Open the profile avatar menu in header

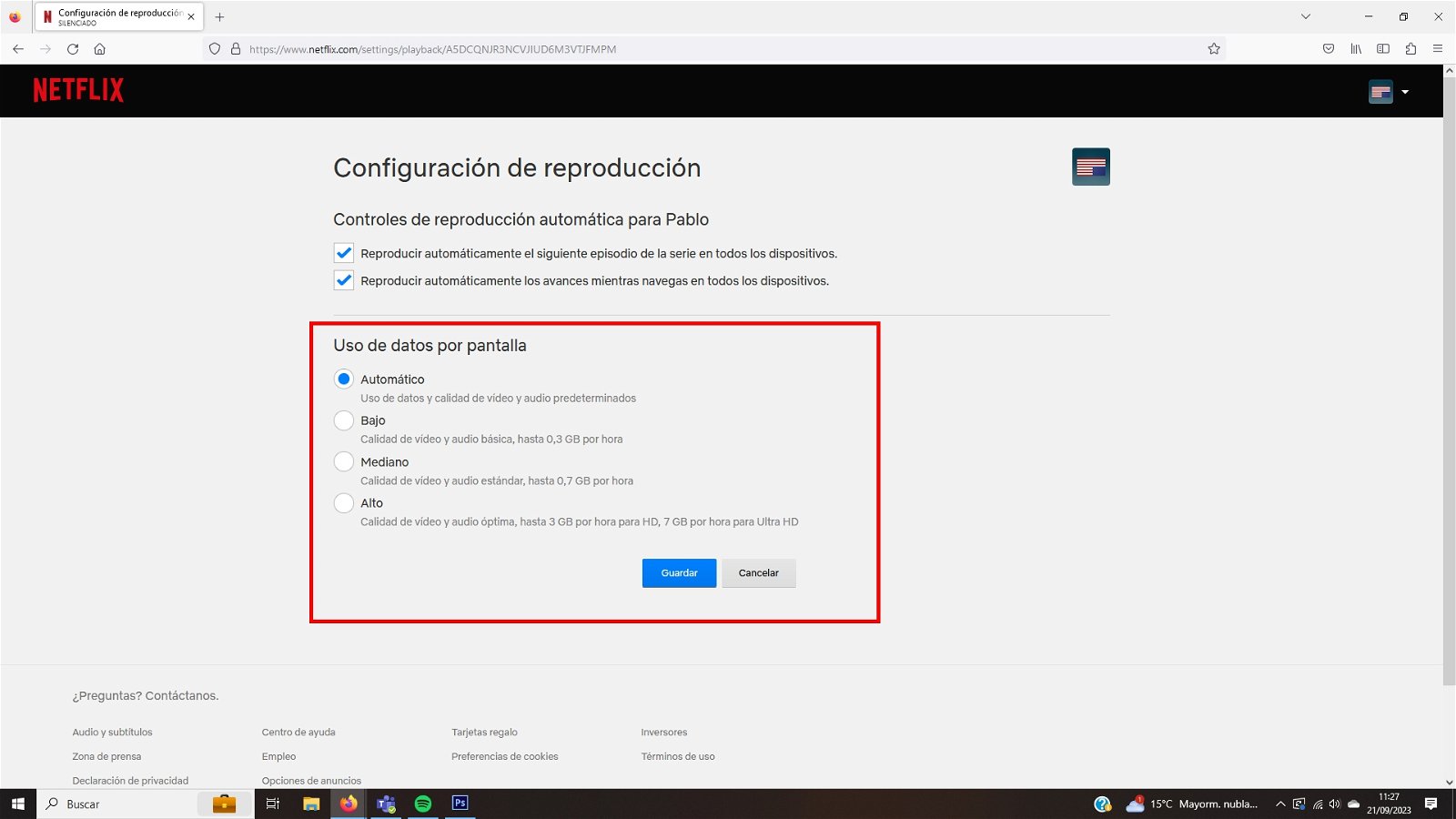click(1380, 92)
